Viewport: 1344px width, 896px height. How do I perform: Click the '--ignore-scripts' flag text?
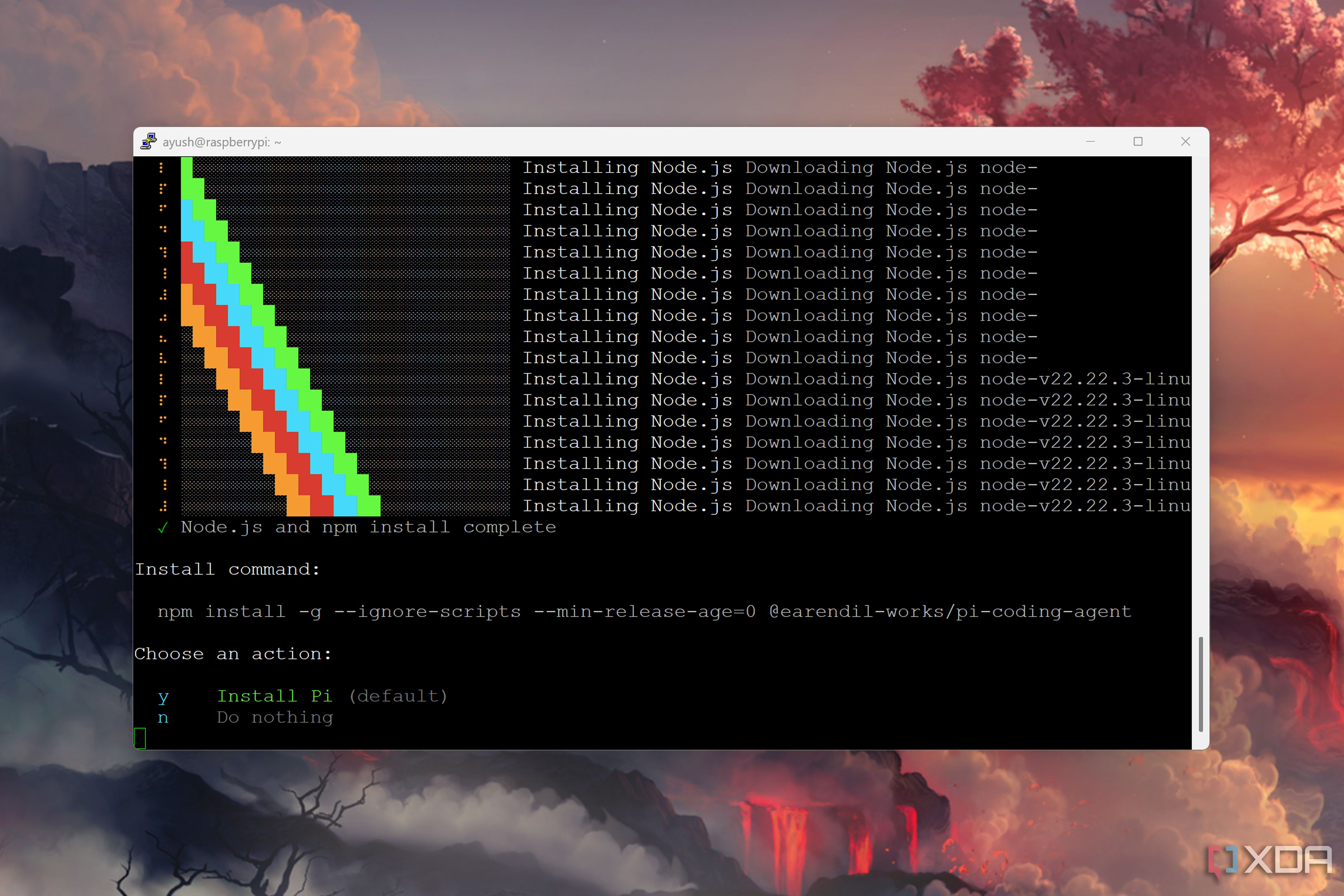[427, 611]
